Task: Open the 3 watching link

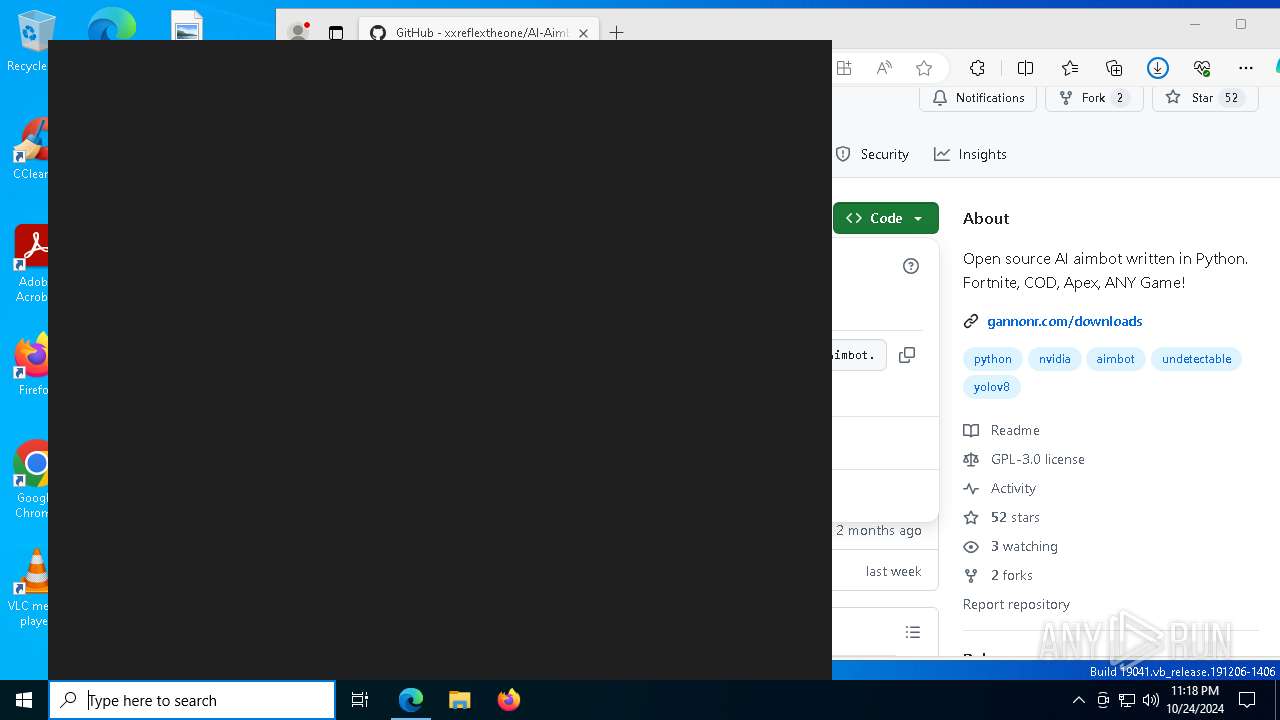Action: pyautogui.click(x=1024, y=546)
